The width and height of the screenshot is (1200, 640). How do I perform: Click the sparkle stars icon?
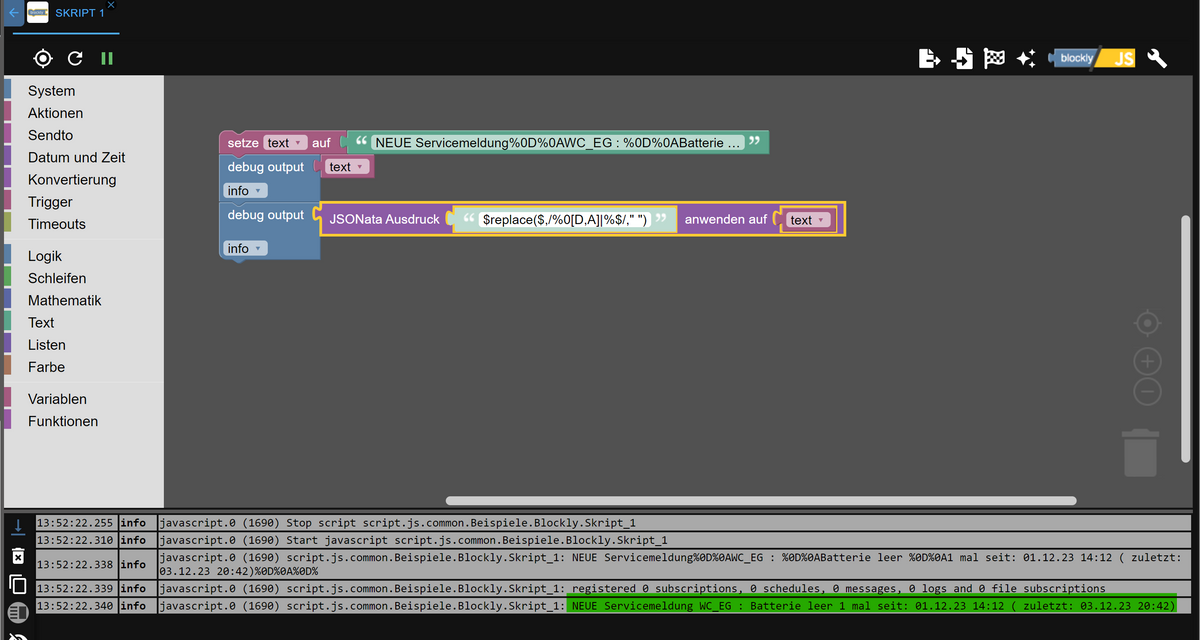point(1026,58)
